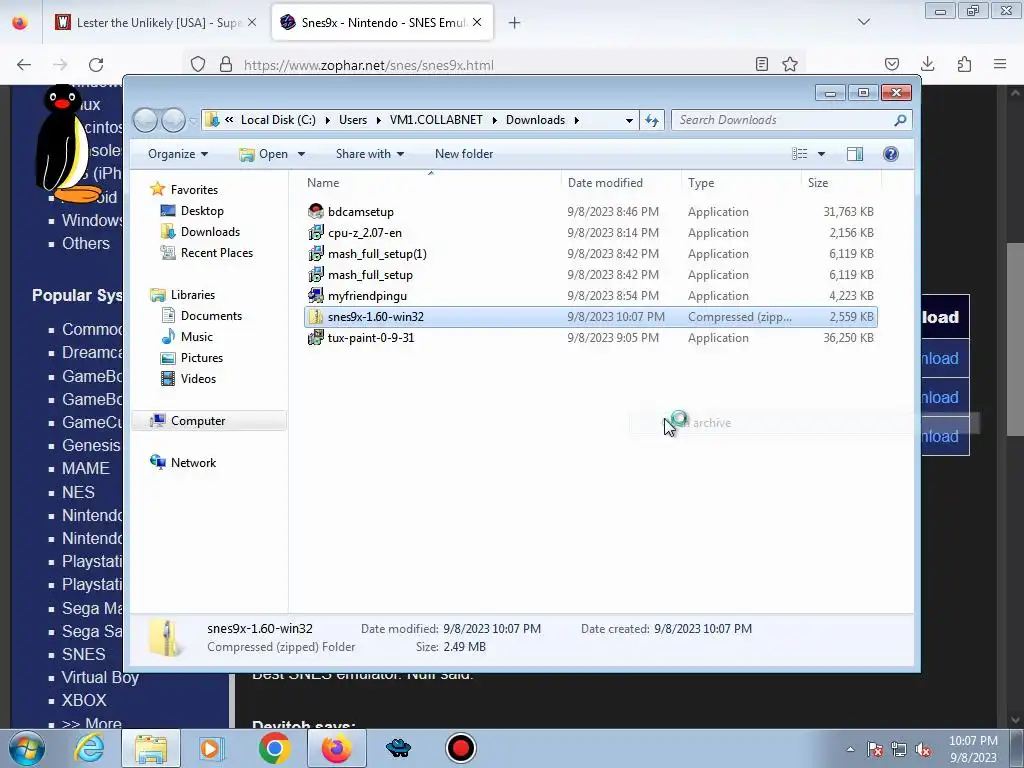Click Explorer back navigation button
This screenshot has width=1024, height=768.
[x=146, y=120]
